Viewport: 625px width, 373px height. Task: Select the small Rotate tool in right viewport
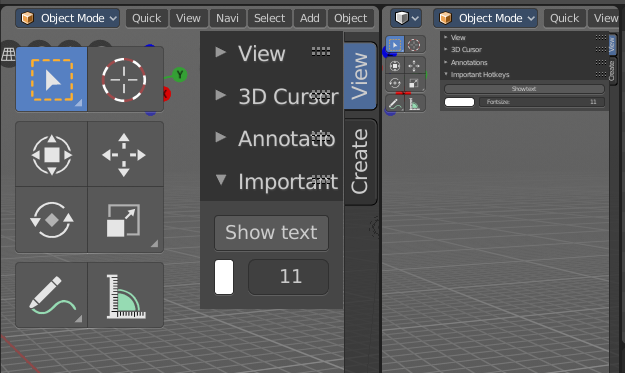click(x=395, y=83)
